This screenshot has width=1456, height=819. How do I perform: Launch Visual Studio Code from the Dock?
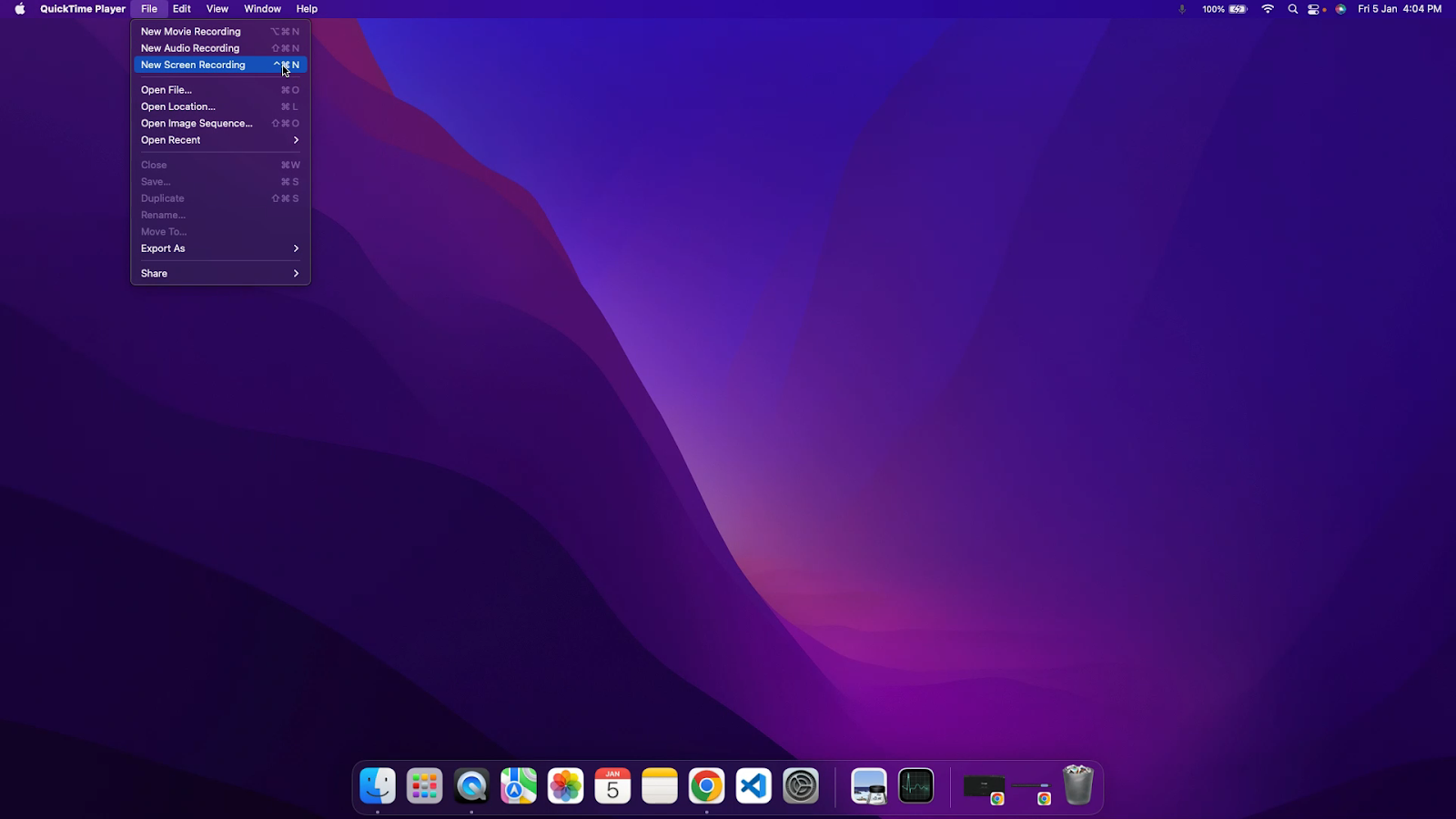(x=753, y=785)
